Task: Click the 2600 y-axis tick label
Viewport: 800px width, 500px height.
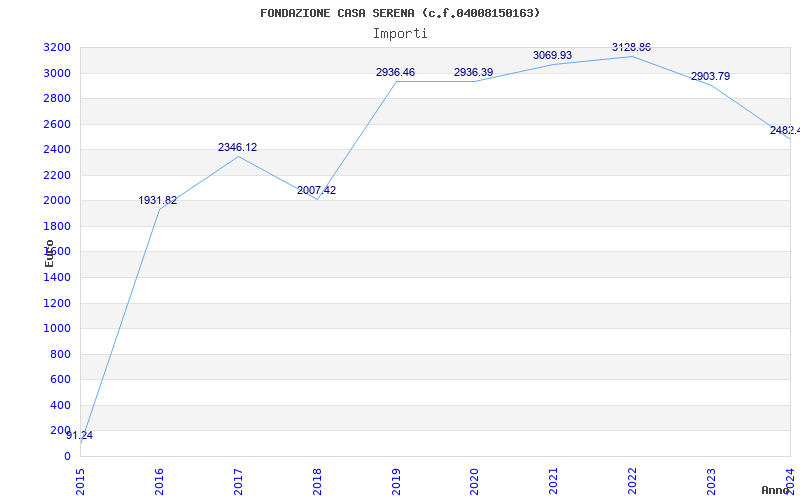Action: point(57,124)
